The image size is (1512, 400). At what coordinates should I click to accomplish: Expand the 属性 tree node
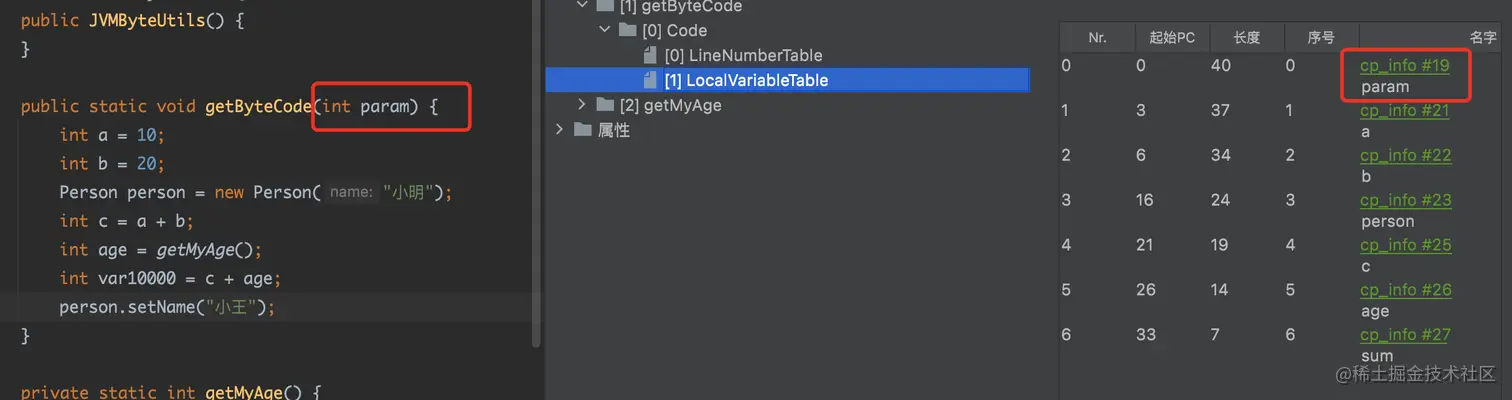[560, 130]
